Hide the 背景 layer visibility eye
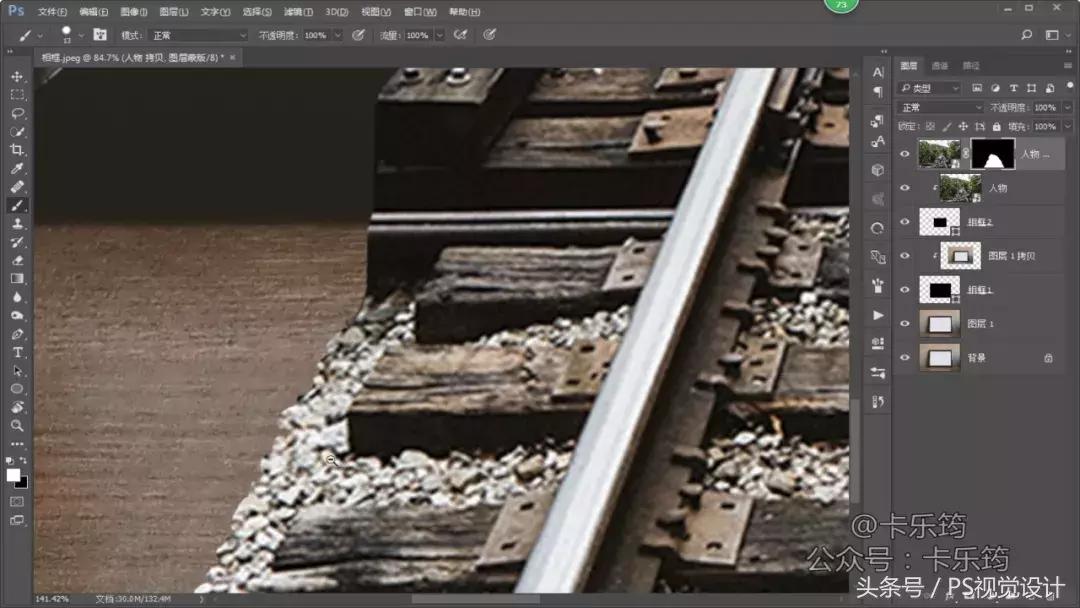 point(905,357)
